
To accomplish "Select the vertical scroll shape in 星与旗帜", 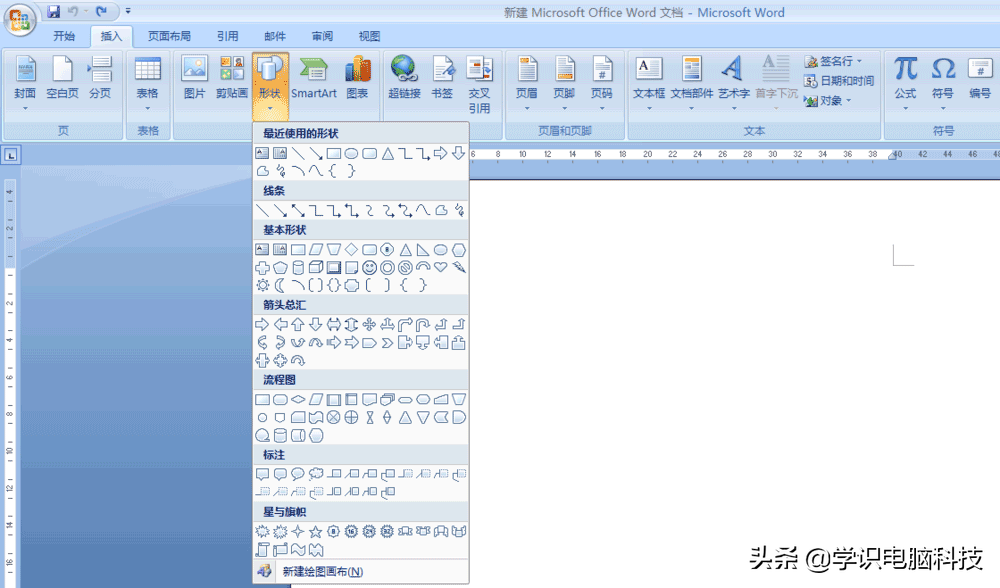I will [x=262, y=549].
